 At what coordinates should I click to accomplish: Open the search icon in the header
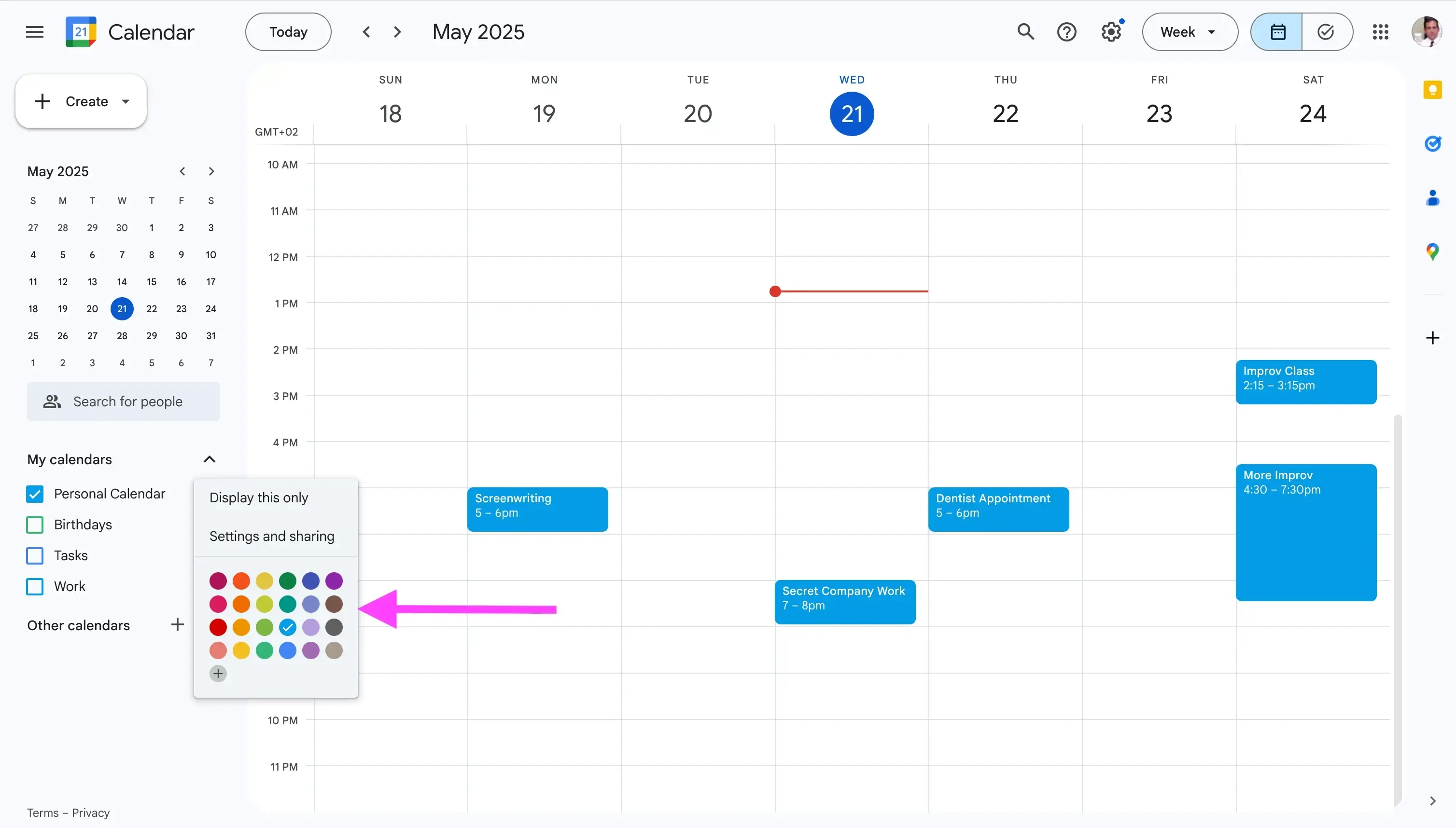pyautogui.click(x=1025, y=31)
